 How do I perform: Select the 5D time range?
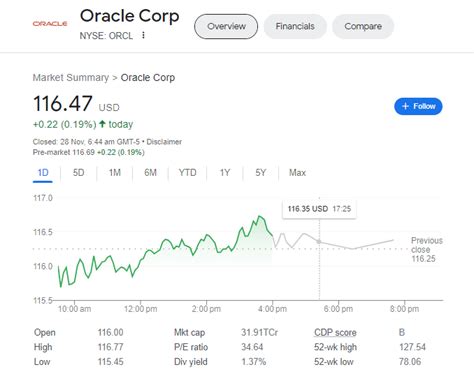pos(79,173)
